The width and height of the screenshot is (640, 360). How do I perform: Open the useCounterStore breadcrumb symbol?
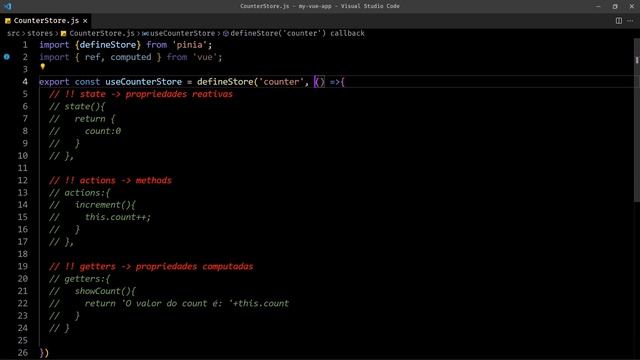[182, 33]
